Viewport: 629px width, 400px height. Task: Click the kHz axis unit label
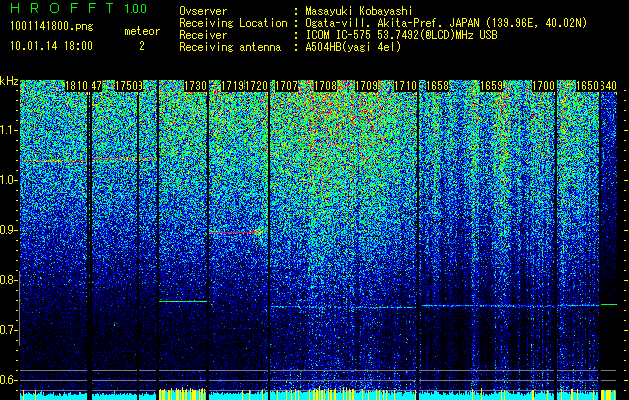coord(9,81)
